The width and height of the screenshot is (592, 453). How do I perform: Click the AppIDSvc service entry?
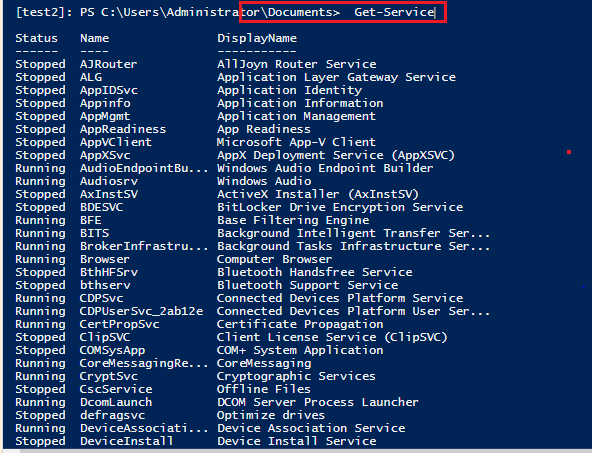click(x=109, y=90)
